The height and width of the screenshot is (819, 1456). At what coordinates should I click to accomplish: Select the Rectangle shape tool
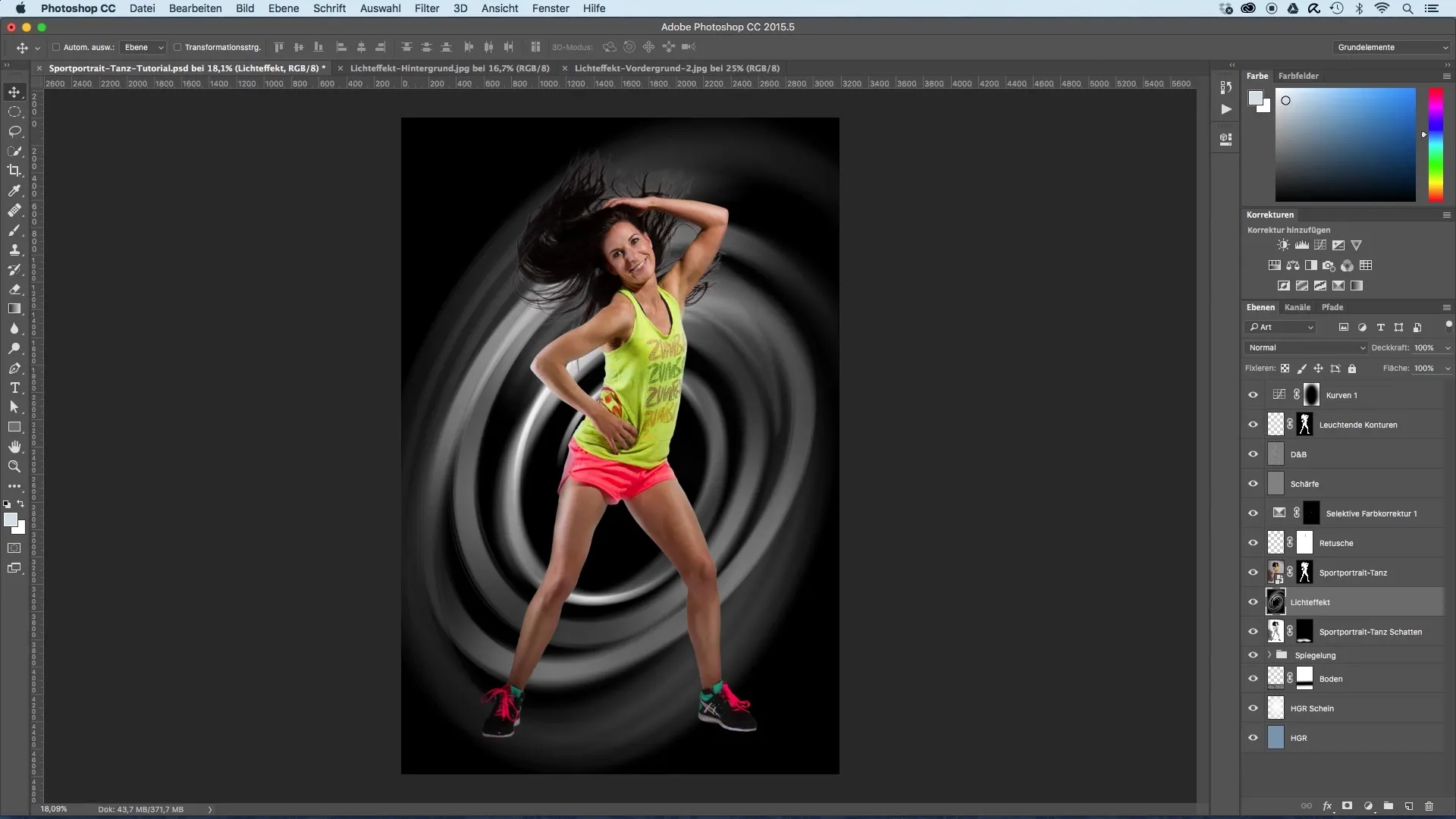[14, 427]
